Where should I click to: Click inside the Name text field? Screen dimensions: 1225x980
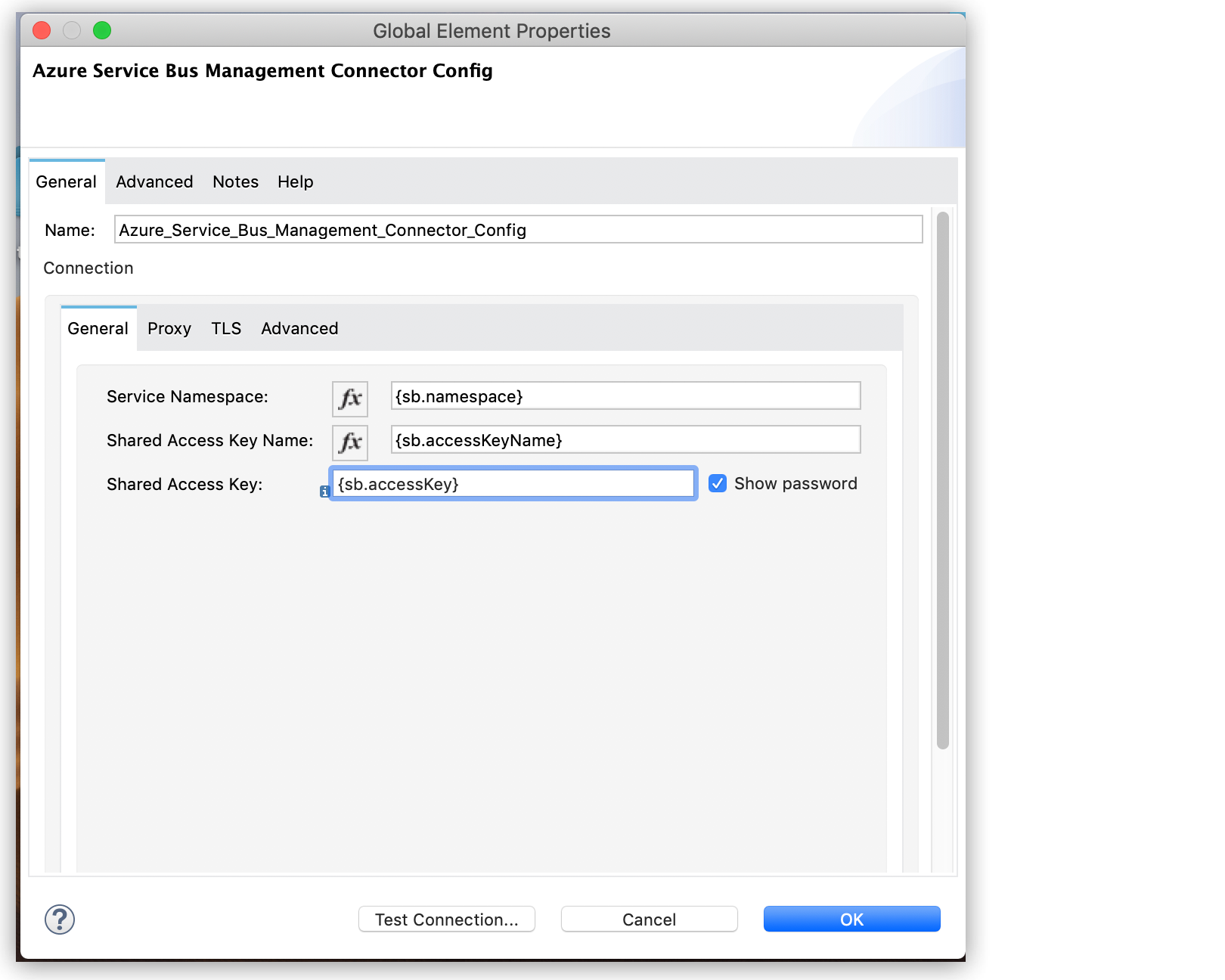[518, 230]
